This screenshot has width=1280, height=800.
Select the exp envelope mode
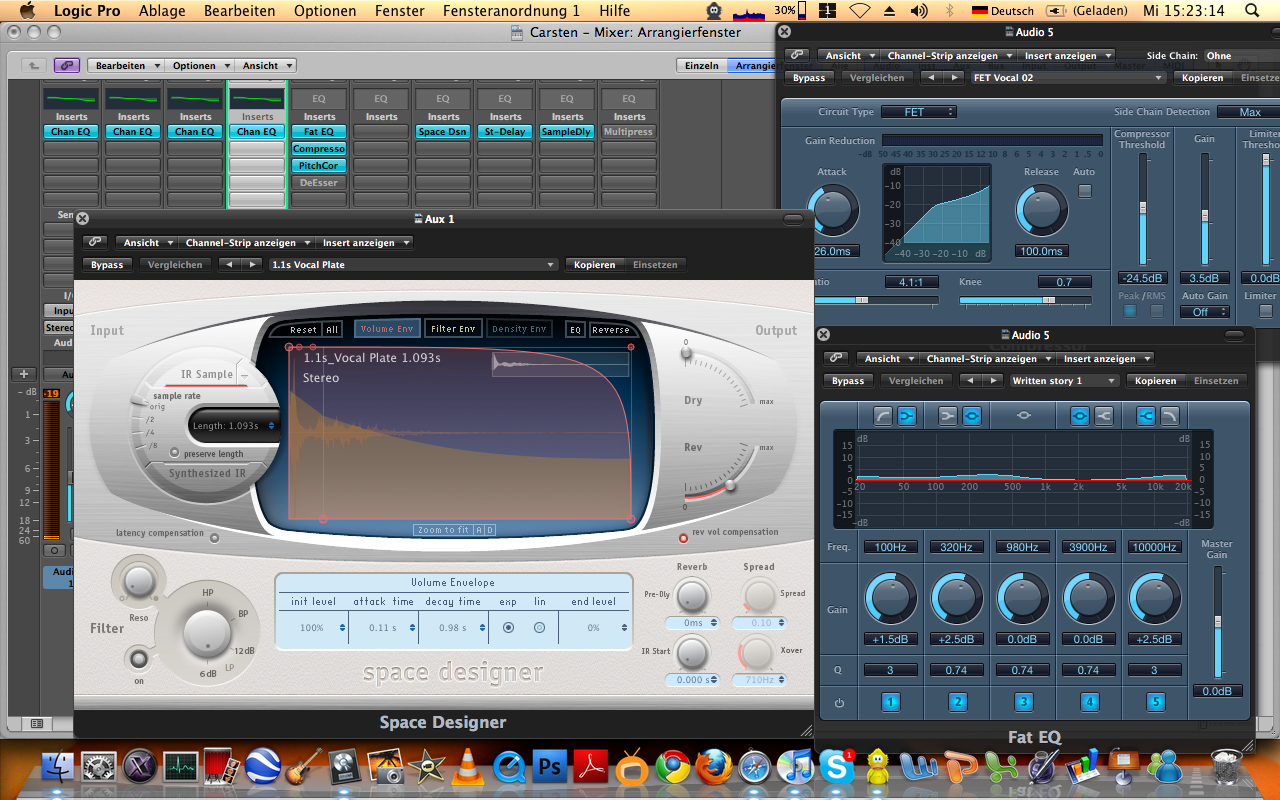pyautogui.click(x=508, y=627)
